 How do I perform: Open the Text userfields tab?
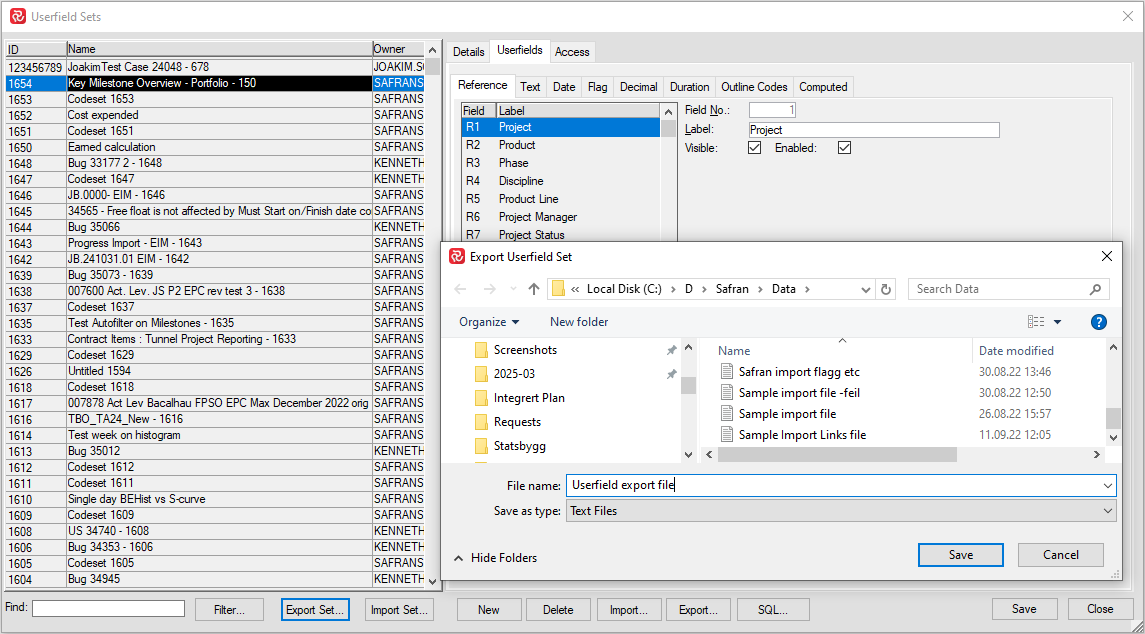[x=530, y=87]
